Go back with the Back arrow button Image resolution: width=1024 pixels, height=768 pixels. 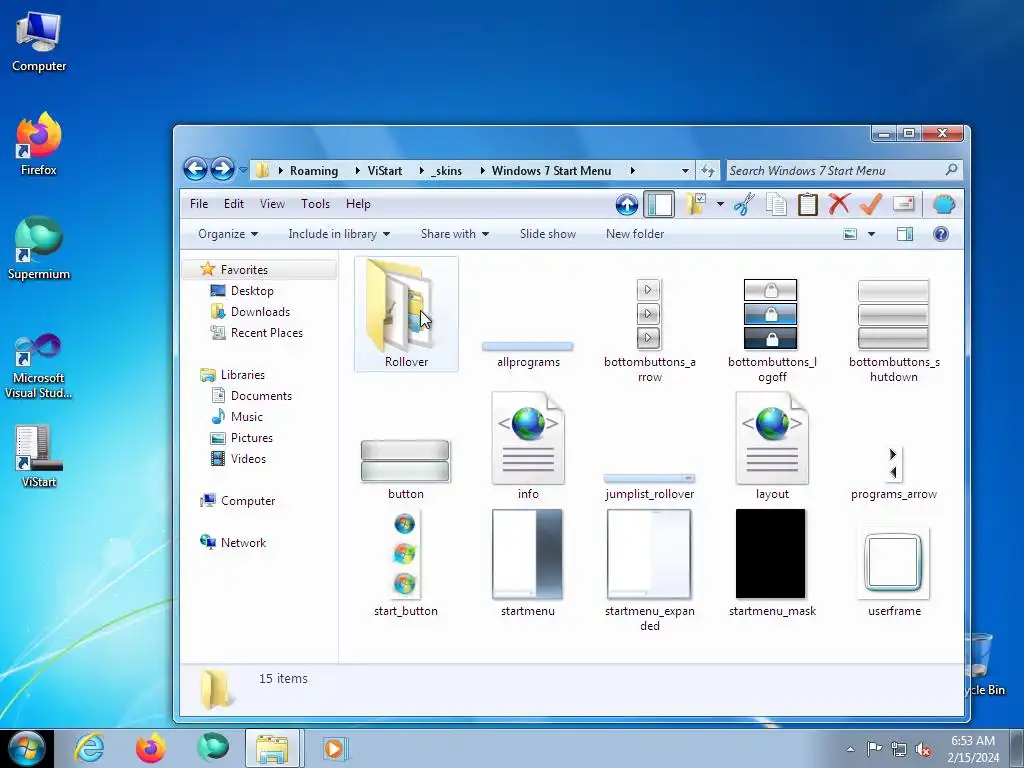click(195, 170)
